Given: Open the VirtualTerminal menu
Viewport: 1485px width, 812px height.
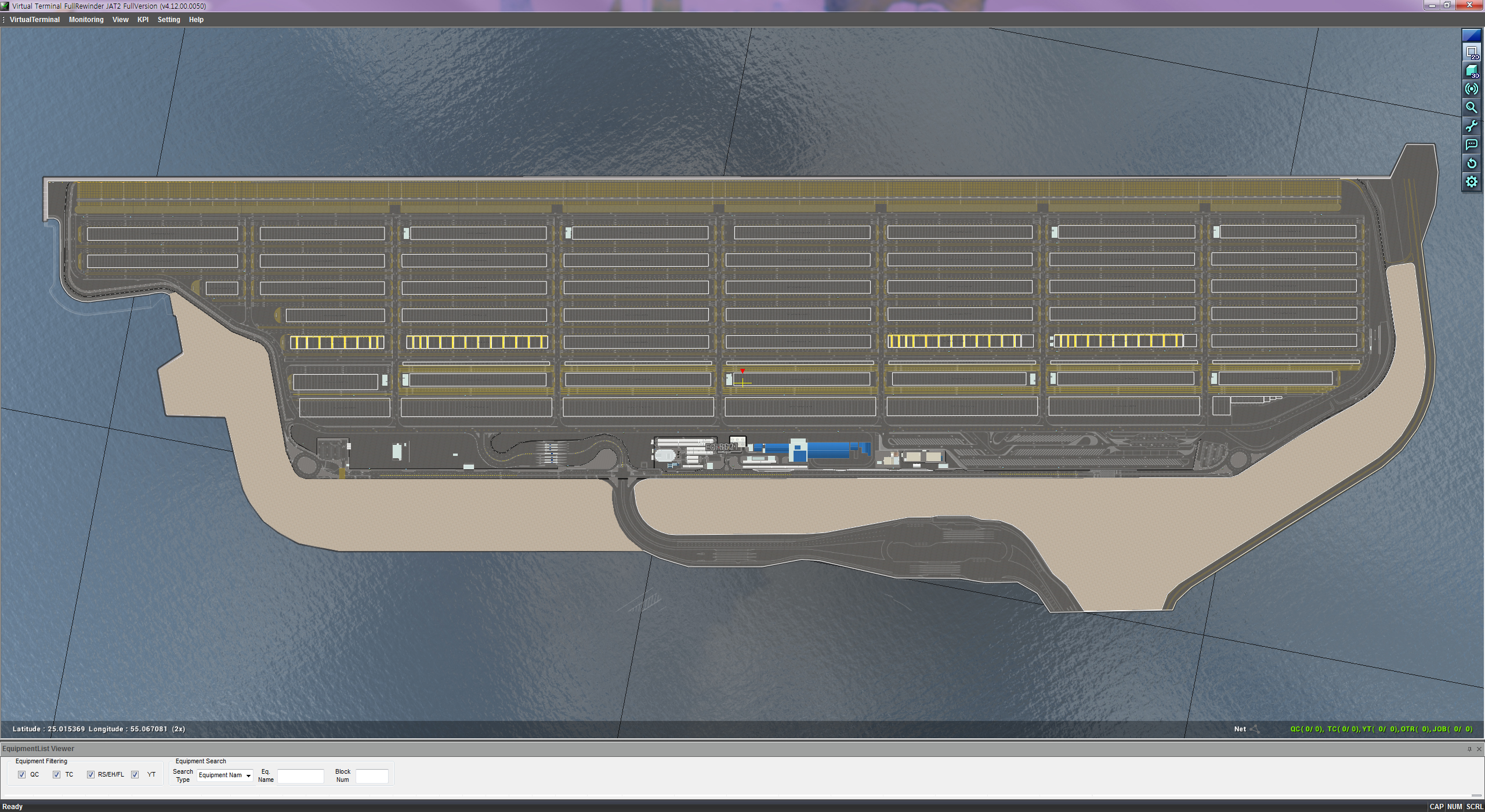Looking at the screenshot, I should [x=35, y=20].
